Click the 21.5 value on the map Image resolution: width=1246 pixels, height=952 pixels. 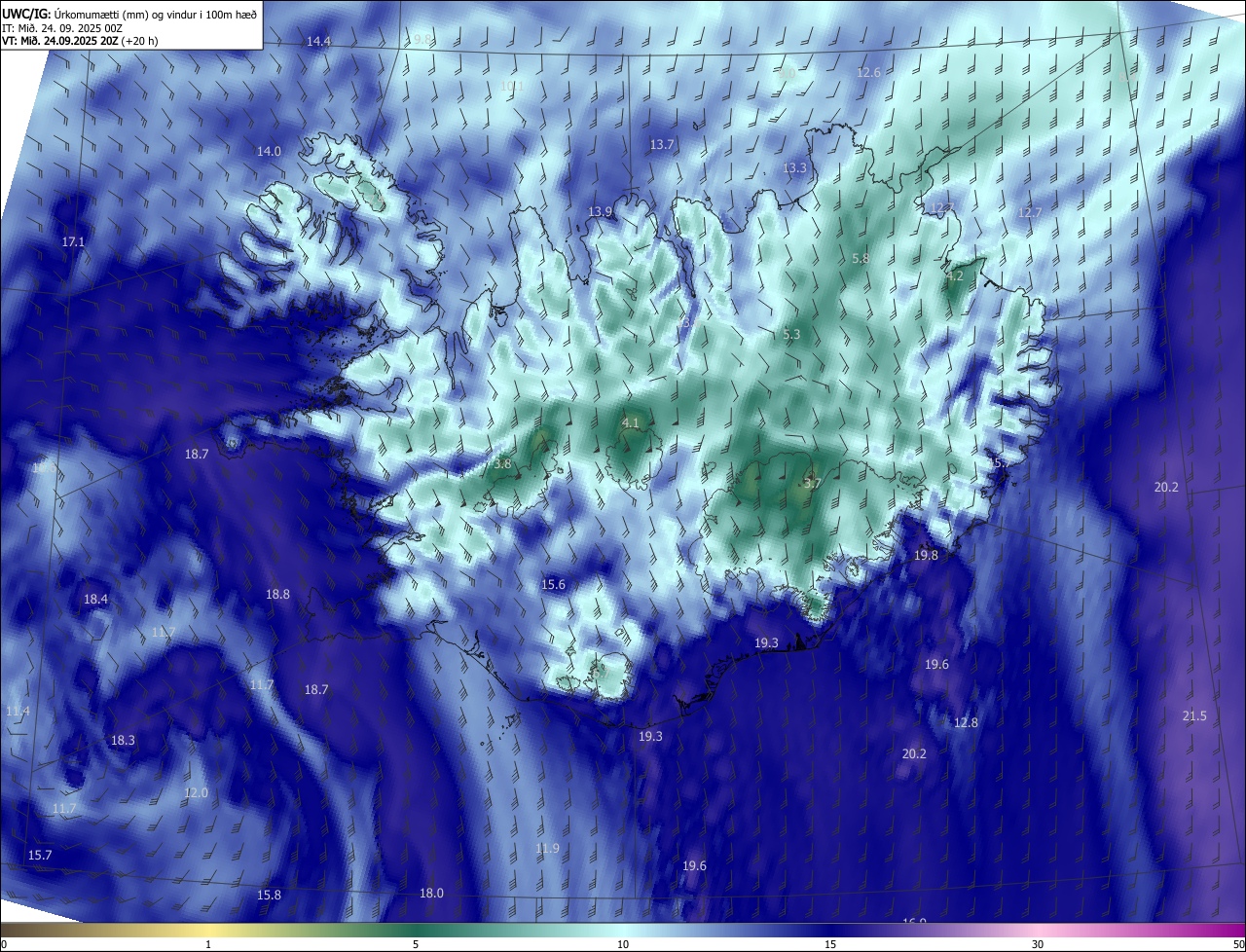1194,715
